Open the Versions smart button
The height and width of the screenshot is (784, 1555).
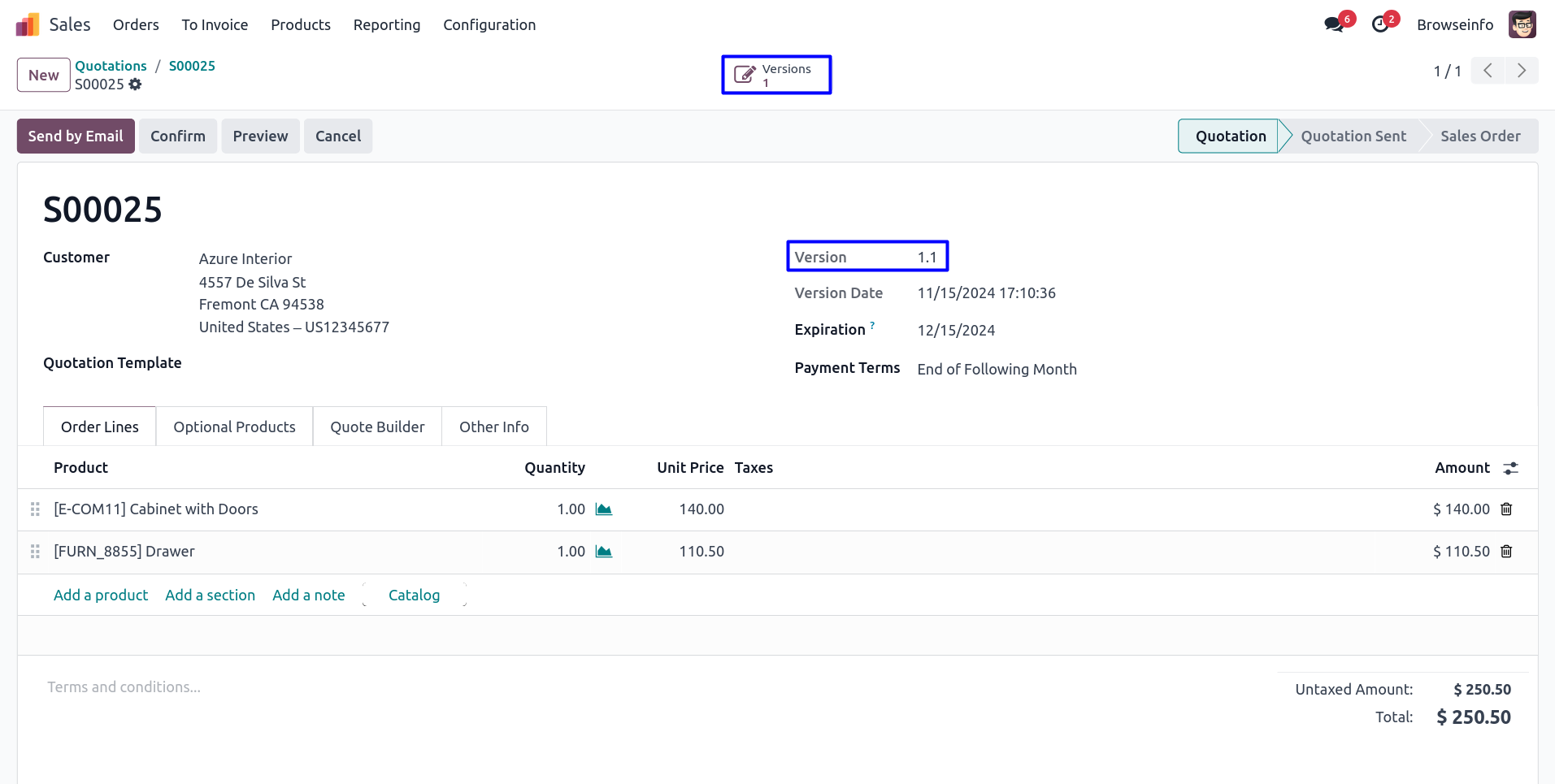coord(775,75)
